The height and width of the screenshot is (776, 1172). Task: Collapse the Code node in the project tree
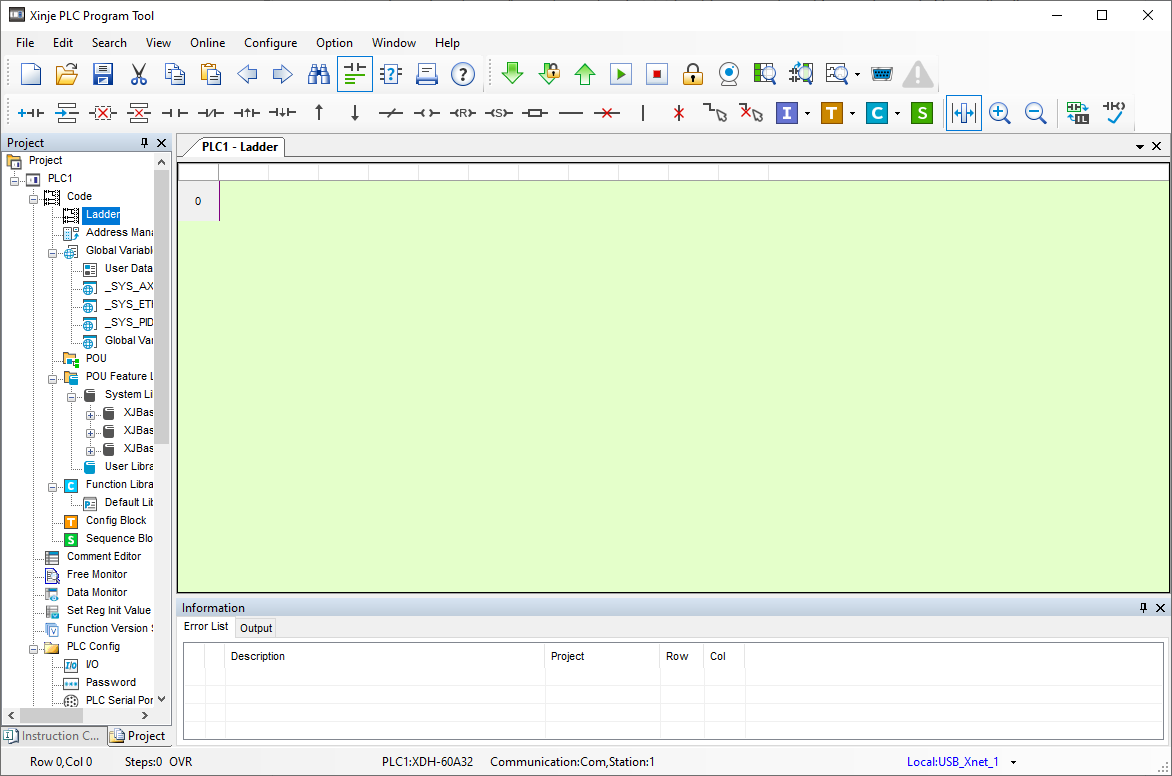click(33, 199)
